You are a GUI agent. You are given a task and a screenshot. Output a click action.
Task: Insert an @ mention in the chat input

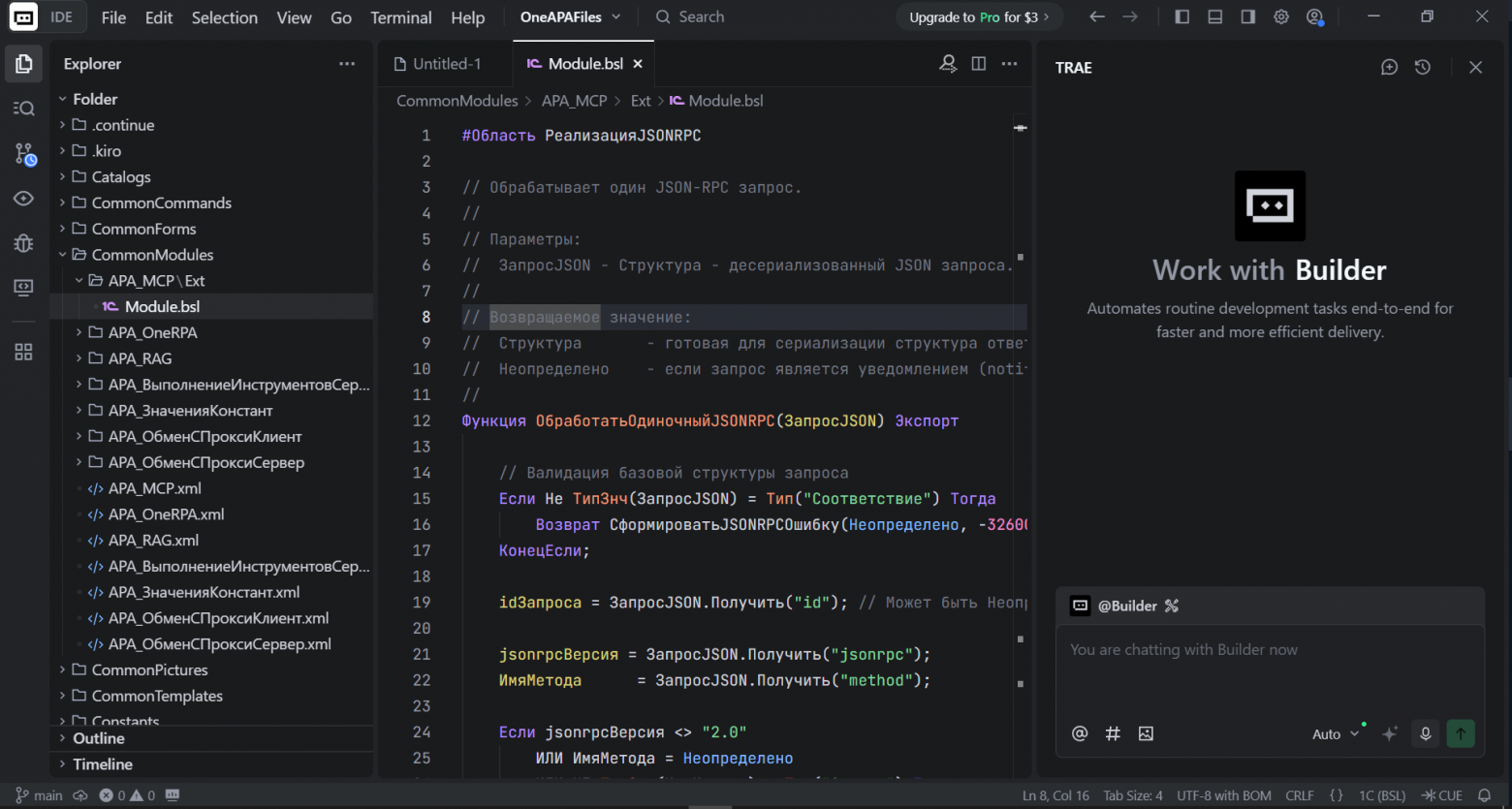(x=1080, y=733)
